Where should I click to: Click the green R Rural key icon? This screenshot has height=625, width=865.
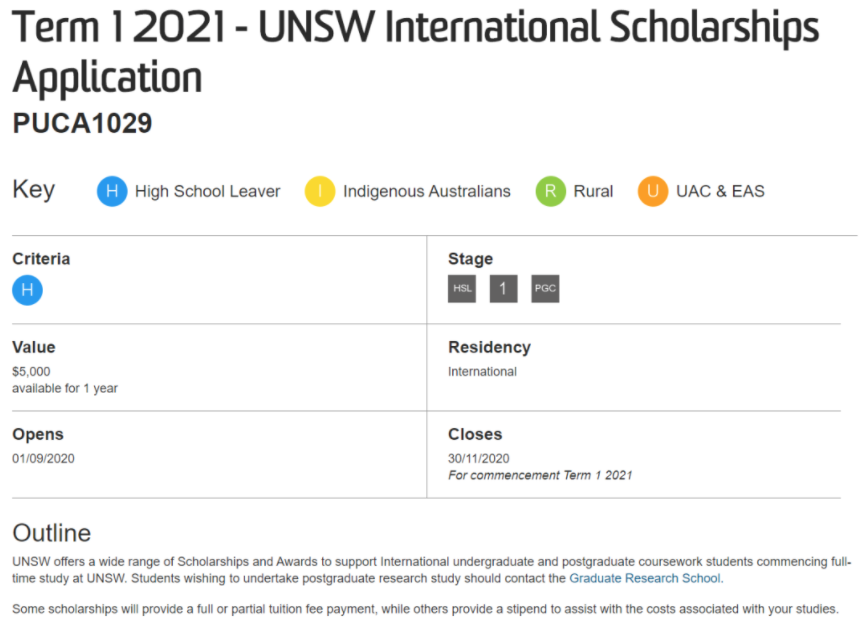551,191
